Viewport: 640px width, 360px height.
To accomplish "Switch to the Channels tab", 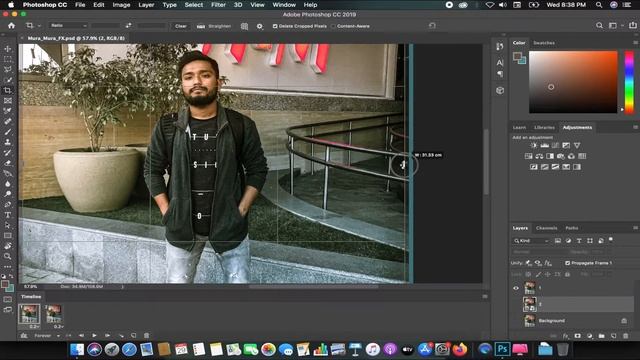I will [x=546, y=228].
